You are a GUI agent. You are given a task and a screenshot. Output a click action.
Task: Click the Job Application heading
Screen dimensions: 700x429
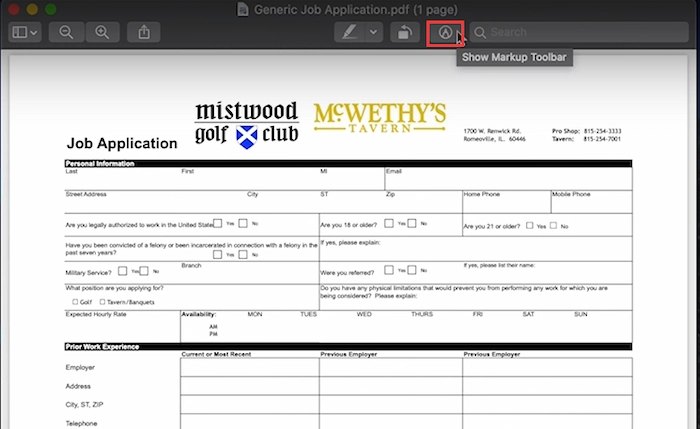tap(122, 143)
